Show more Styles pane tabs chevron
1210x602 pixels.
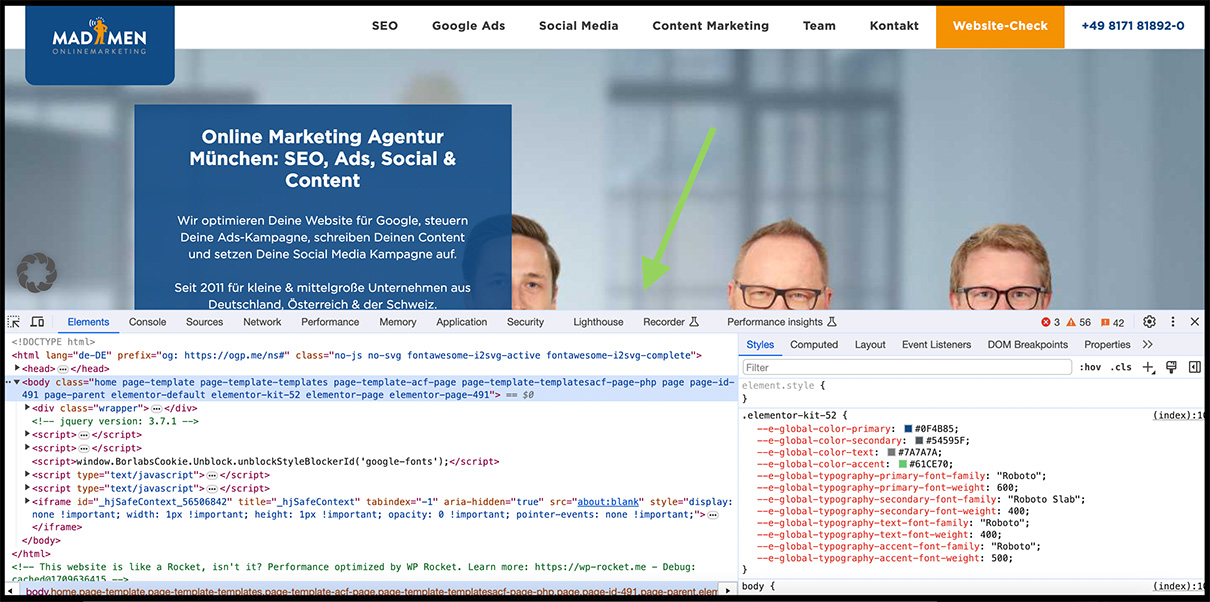(x=1147, y=344)
